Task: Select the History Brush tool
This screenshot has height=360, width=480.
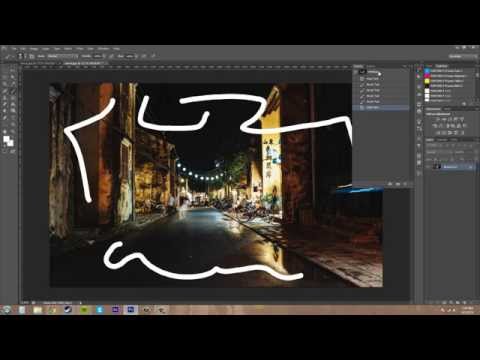Action: (x=13, y=98)
